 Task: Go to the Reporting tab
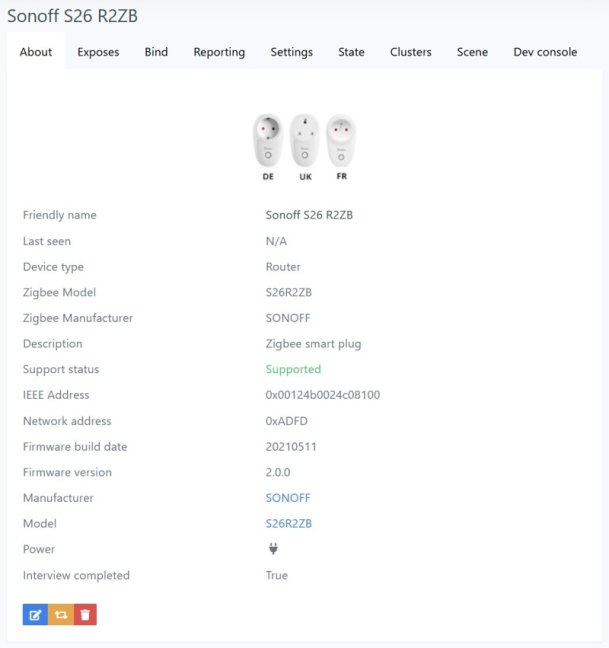[219, 52]
